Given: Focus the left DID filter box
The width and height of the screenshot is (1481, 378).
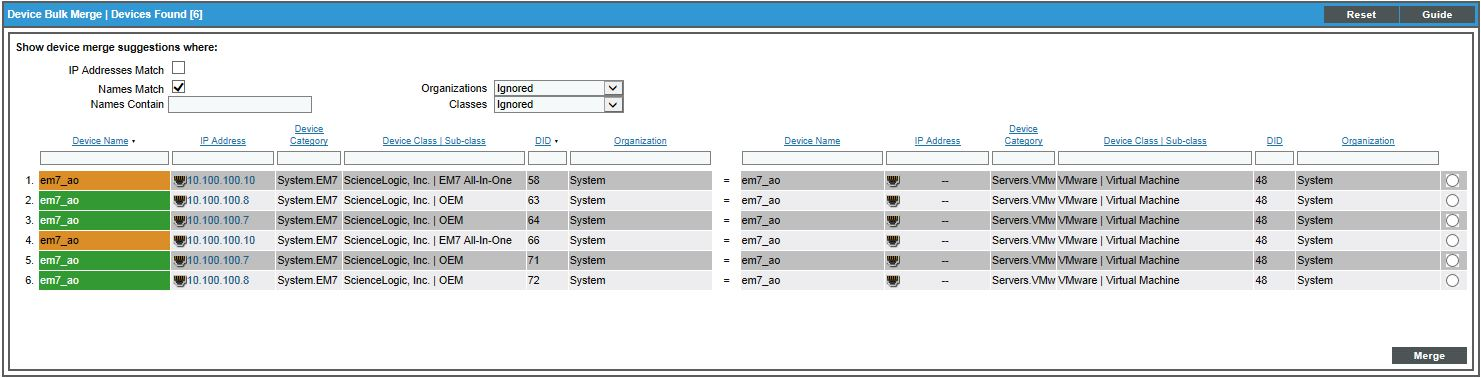Looking at the screenshot, I should 547,158.
